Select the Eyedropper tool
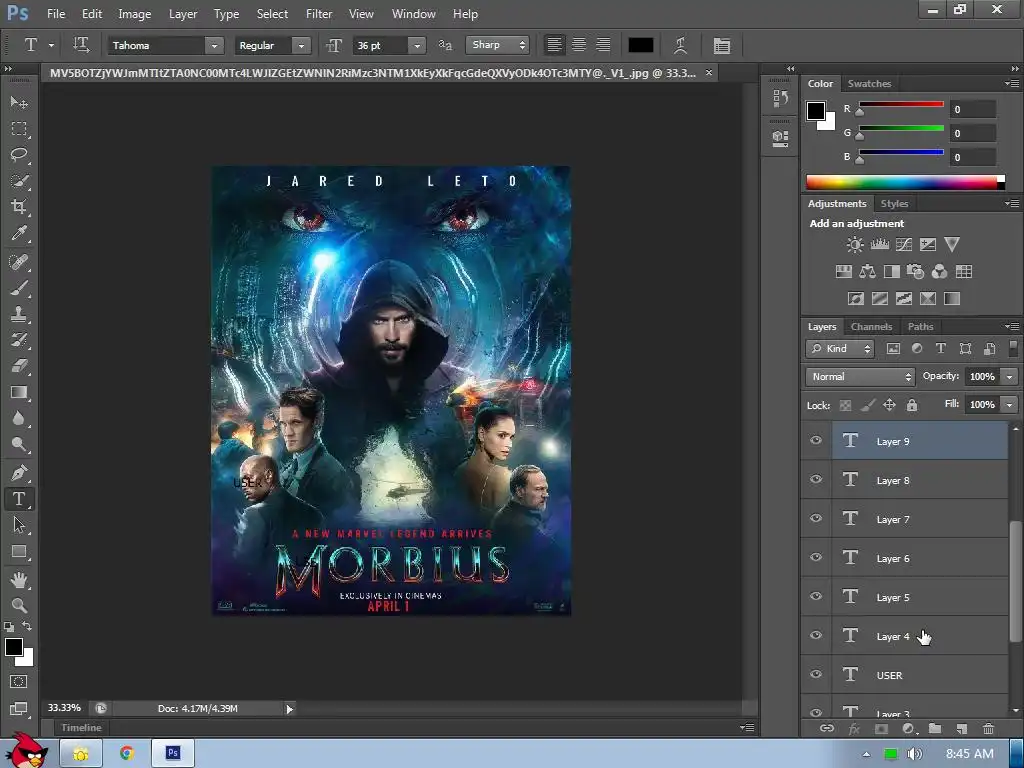 tap(19, 233)
